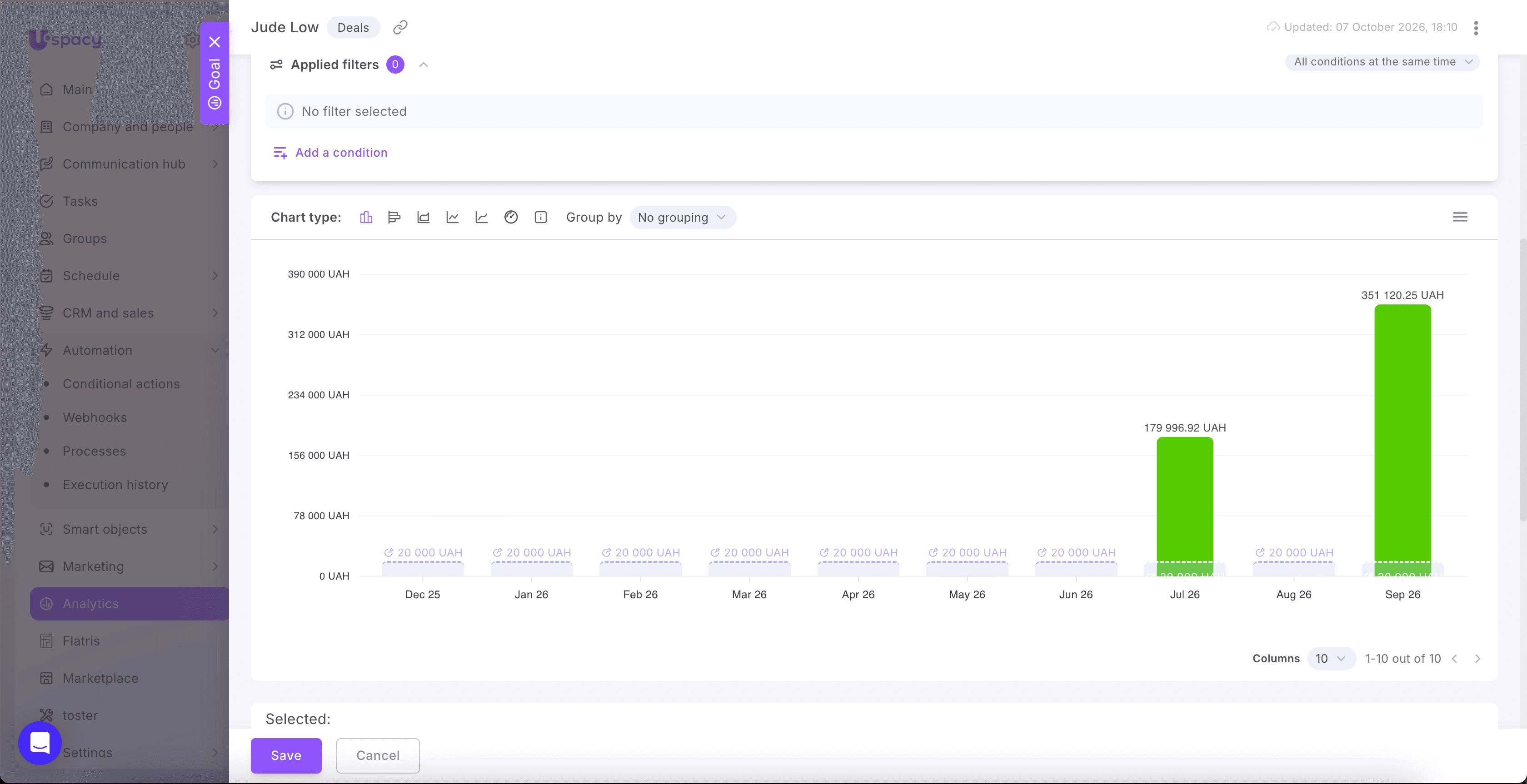This screenshot has height=784, width=1527.
Task: Save the report
Action: [x=286, y=755]
